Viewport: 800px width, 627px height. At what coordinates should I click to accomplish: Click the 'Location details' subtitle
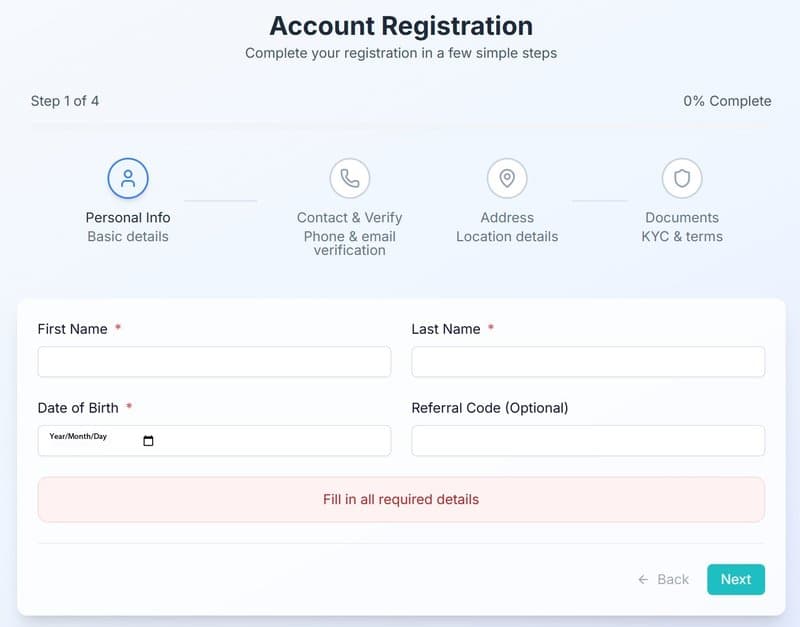(x=507, y=237)
